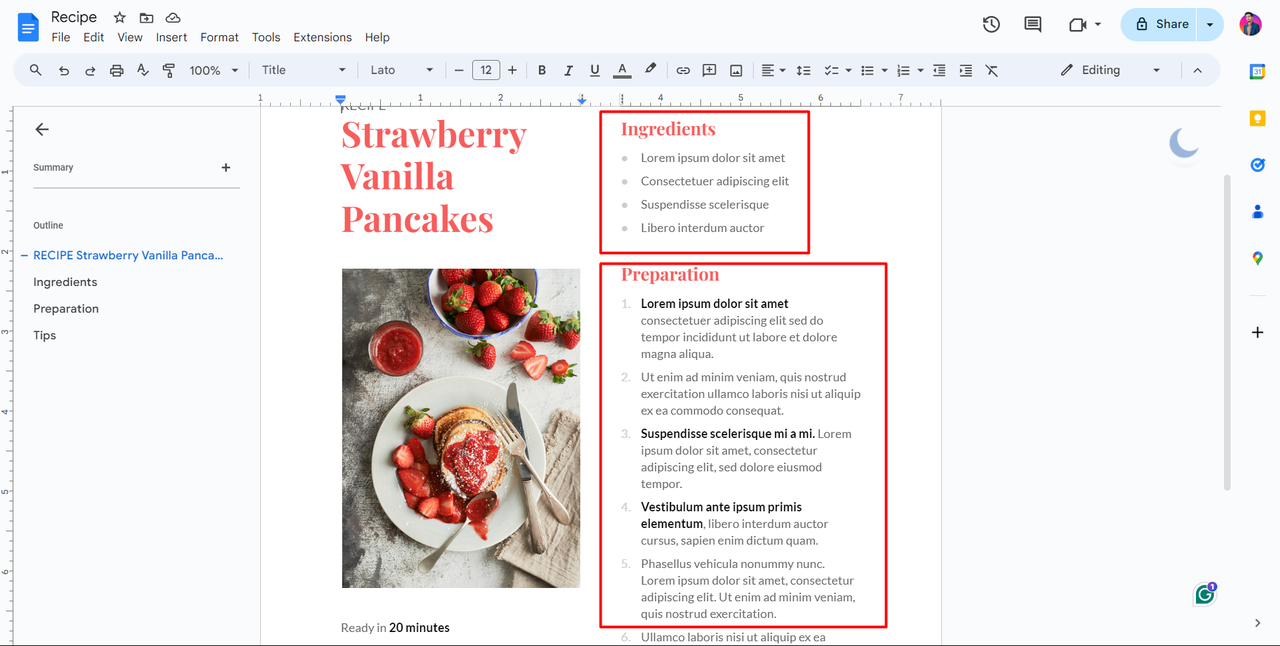Show the side panel chevron
The height and width of the screenshot is (646, 1280).
pos(1258,623)
